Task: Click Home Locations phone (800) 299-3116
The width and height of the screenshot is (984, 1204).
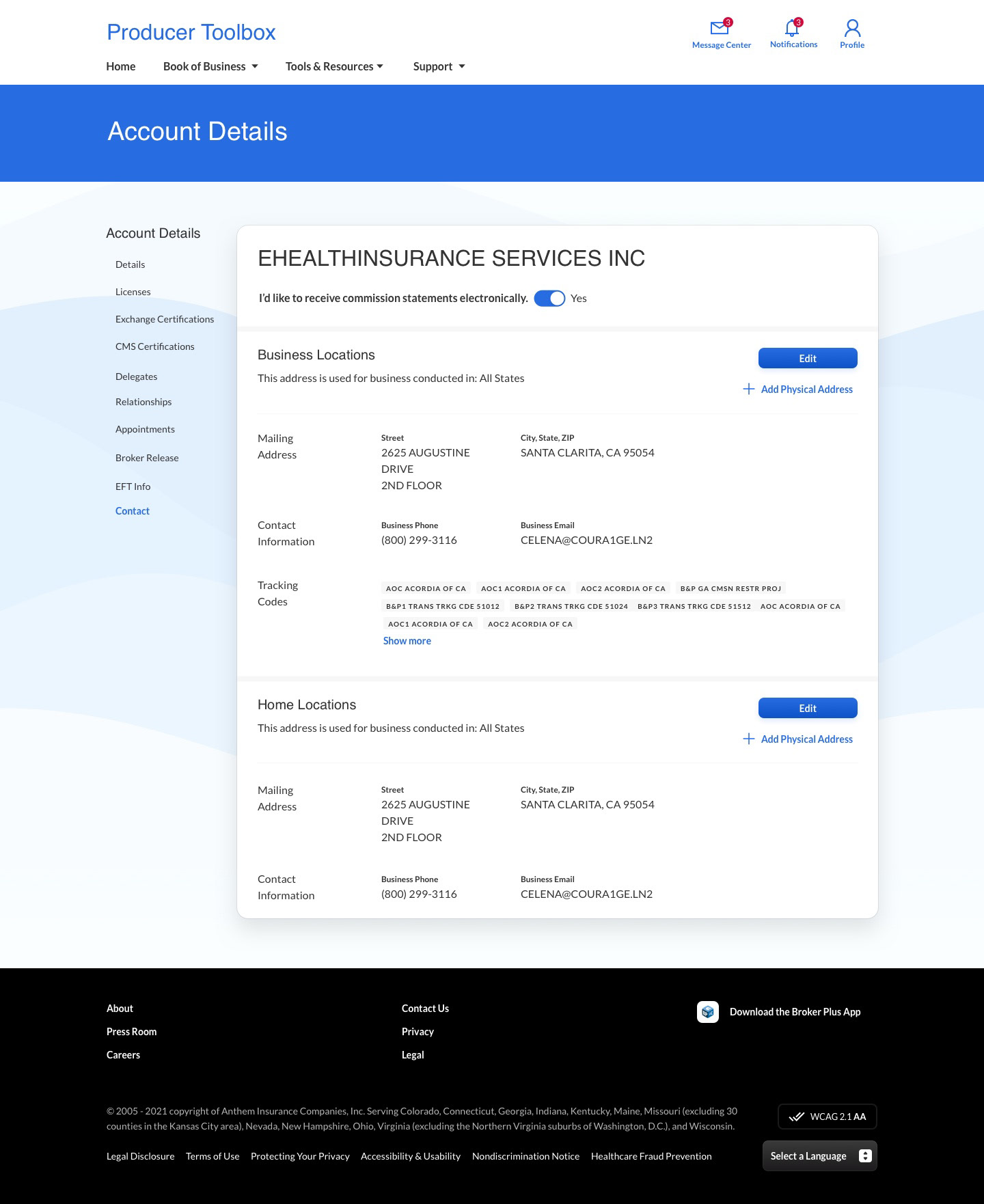Action: [419, 894]
